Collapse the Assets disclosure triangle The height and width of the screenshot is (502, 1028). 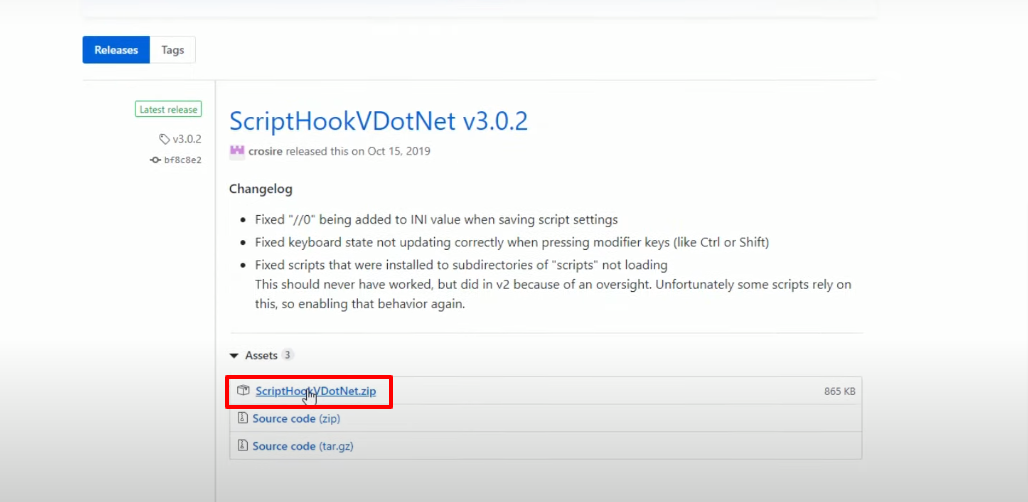(x=233, y=355)
